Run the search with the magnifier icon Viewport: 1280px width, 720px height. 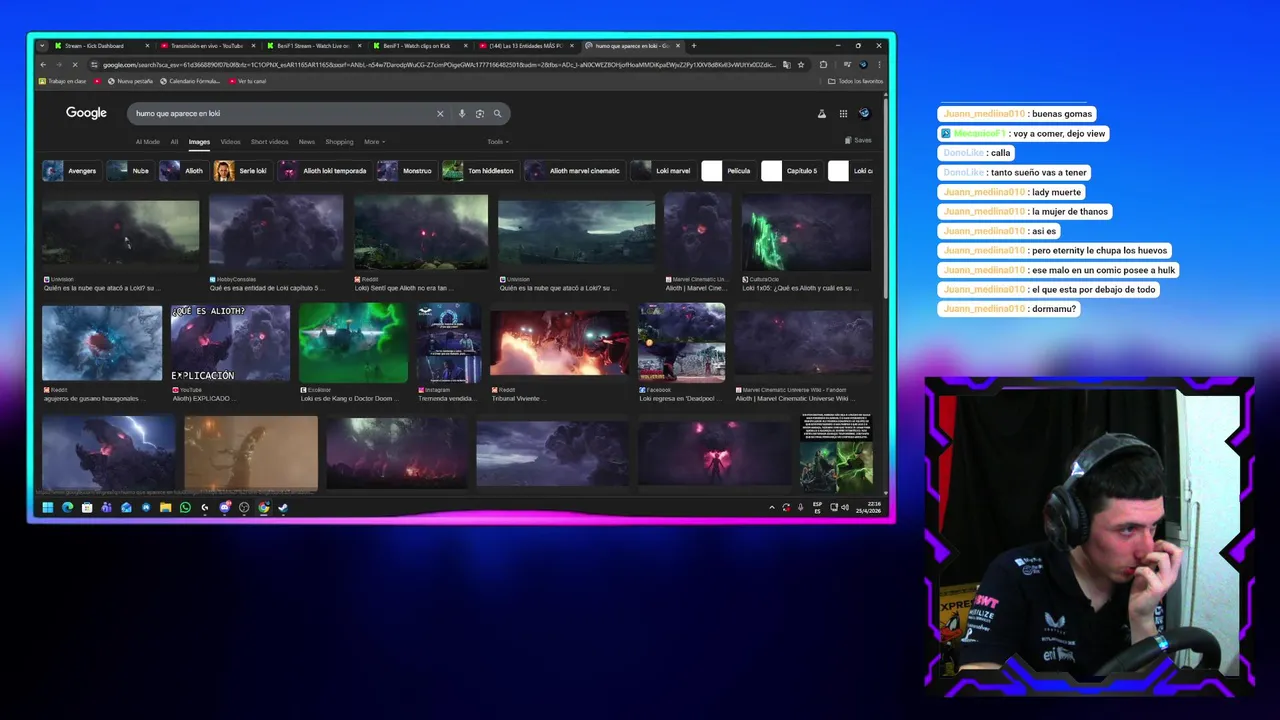497,114
